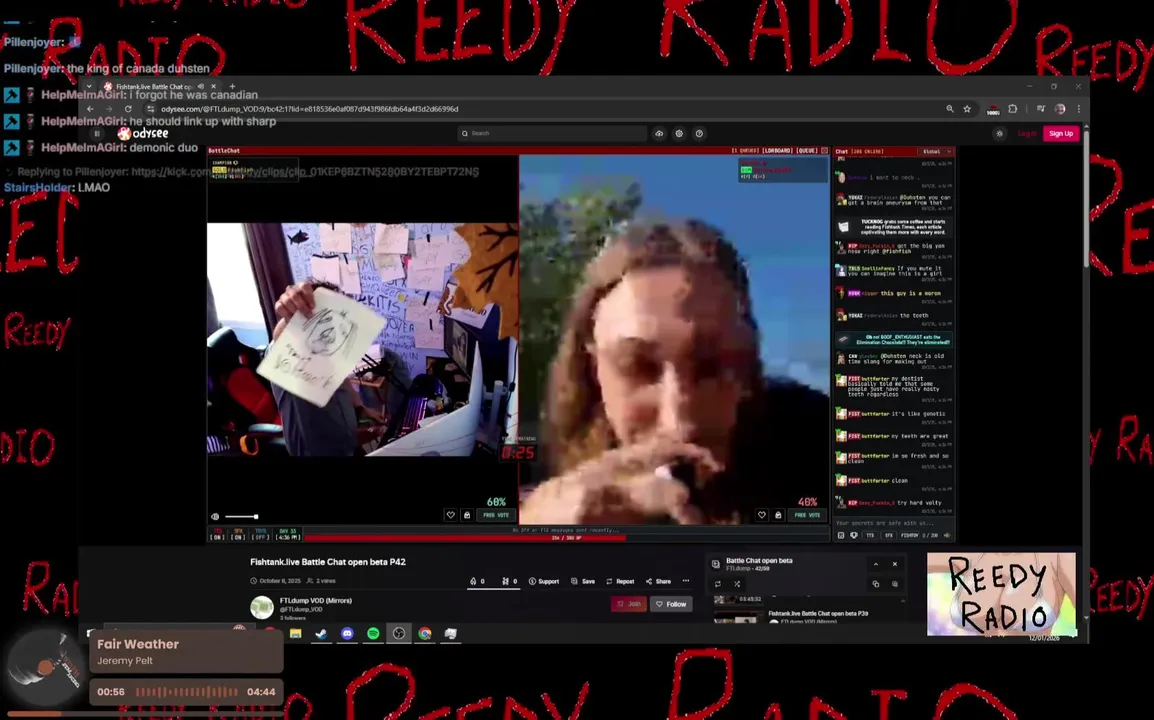Open the gear settings icon near Log In

coord(999,133)
